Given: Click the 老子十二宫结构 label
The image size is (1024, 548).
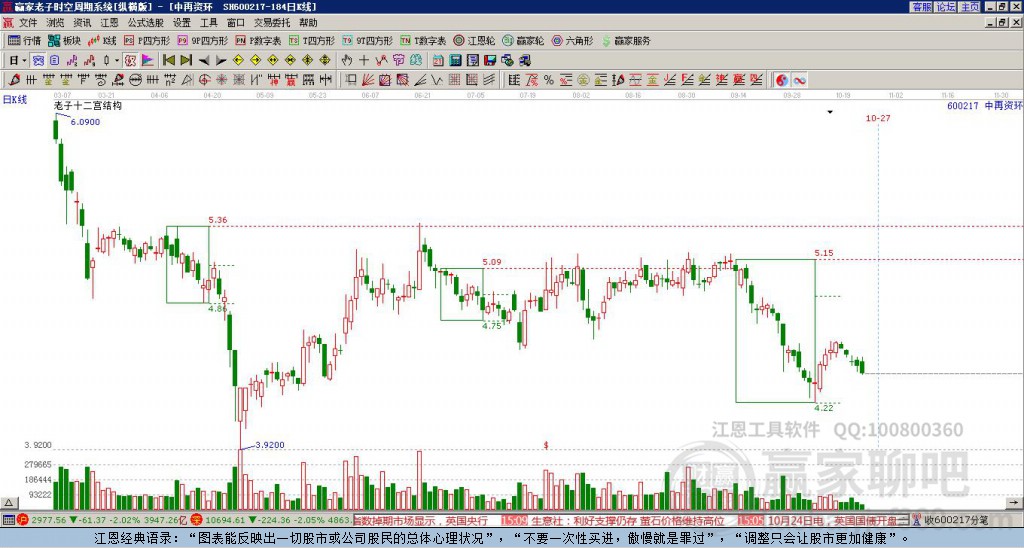Looking at the screenshot, I should (88, 105).
